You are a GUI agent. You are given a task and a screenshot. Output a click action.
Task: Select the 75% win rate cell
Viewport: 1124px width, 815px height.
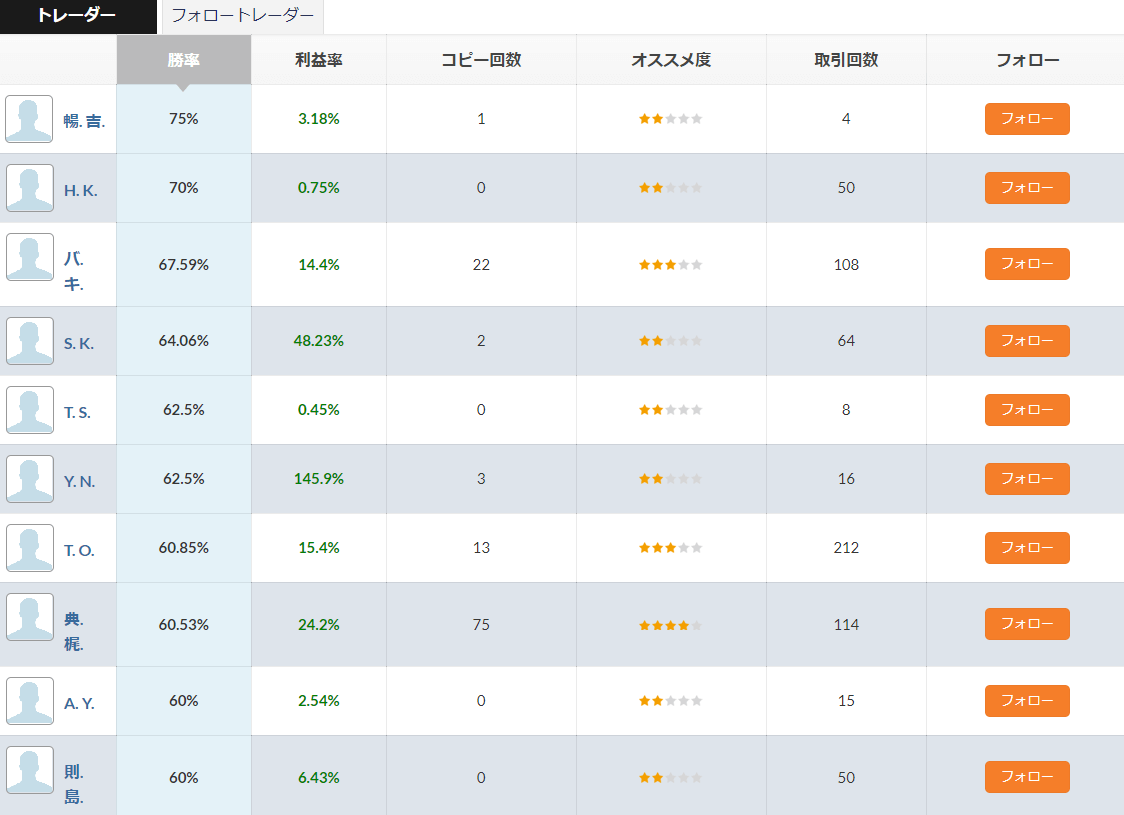tap(184, 119)
